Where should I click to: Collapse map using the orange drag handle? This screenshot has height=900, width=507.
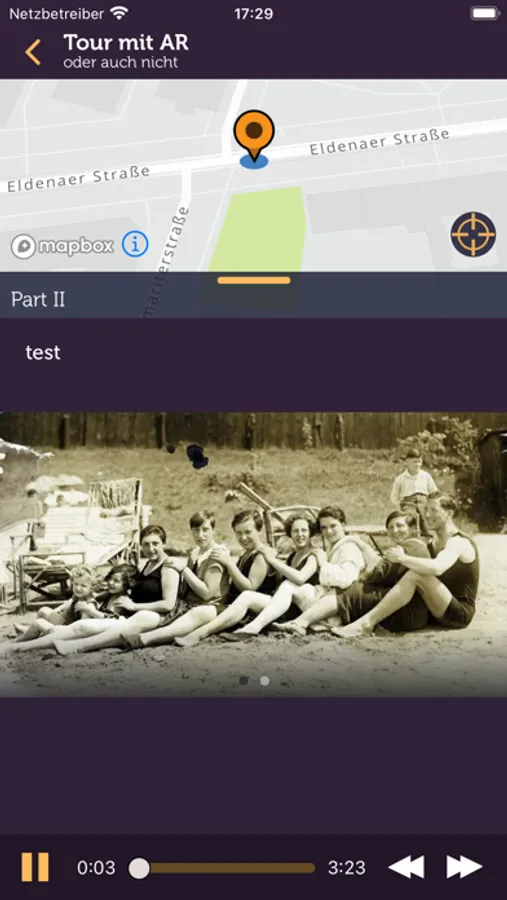coord(254,280)
